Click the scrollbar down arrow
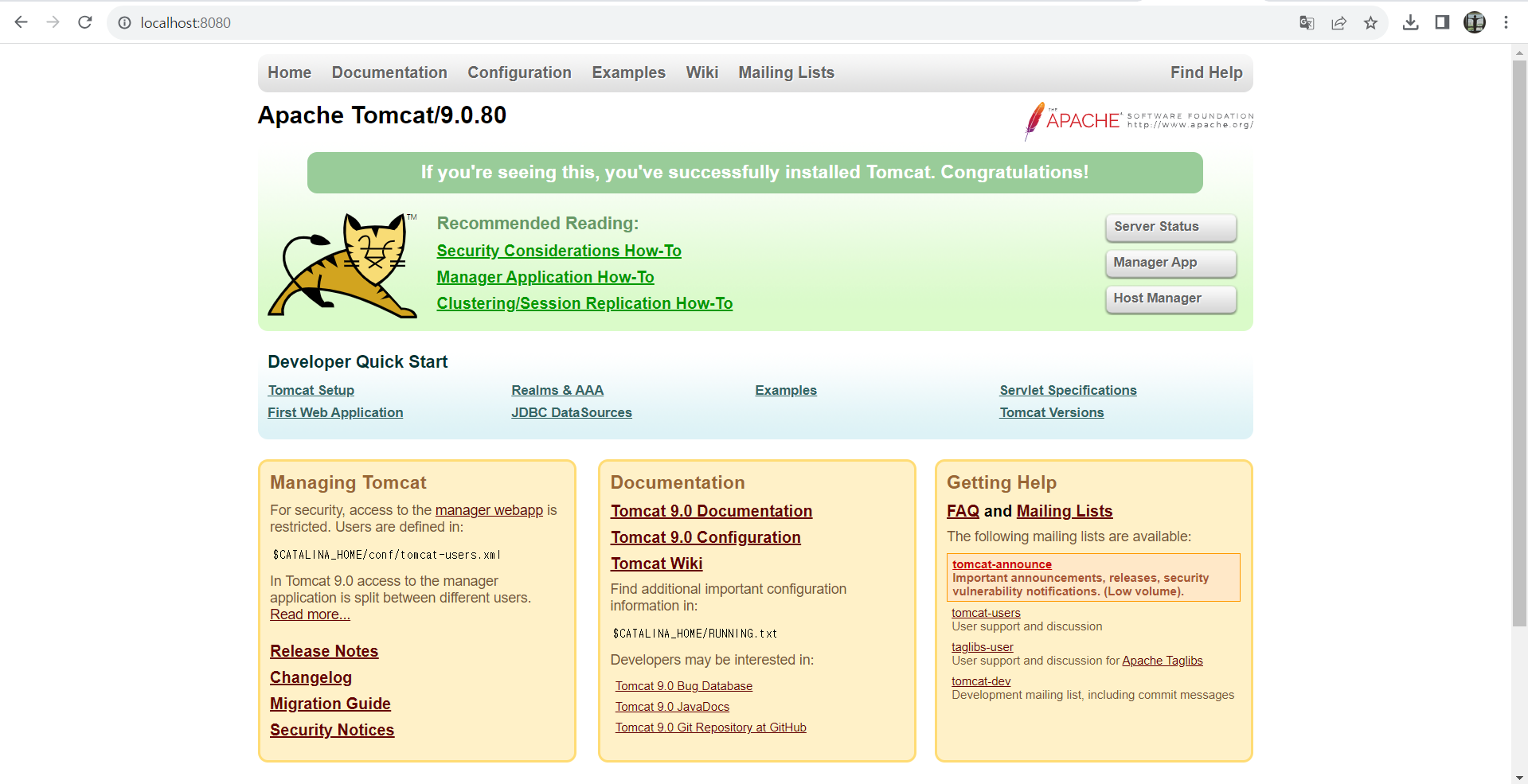1528x784 pixels. pos(1519,777)
